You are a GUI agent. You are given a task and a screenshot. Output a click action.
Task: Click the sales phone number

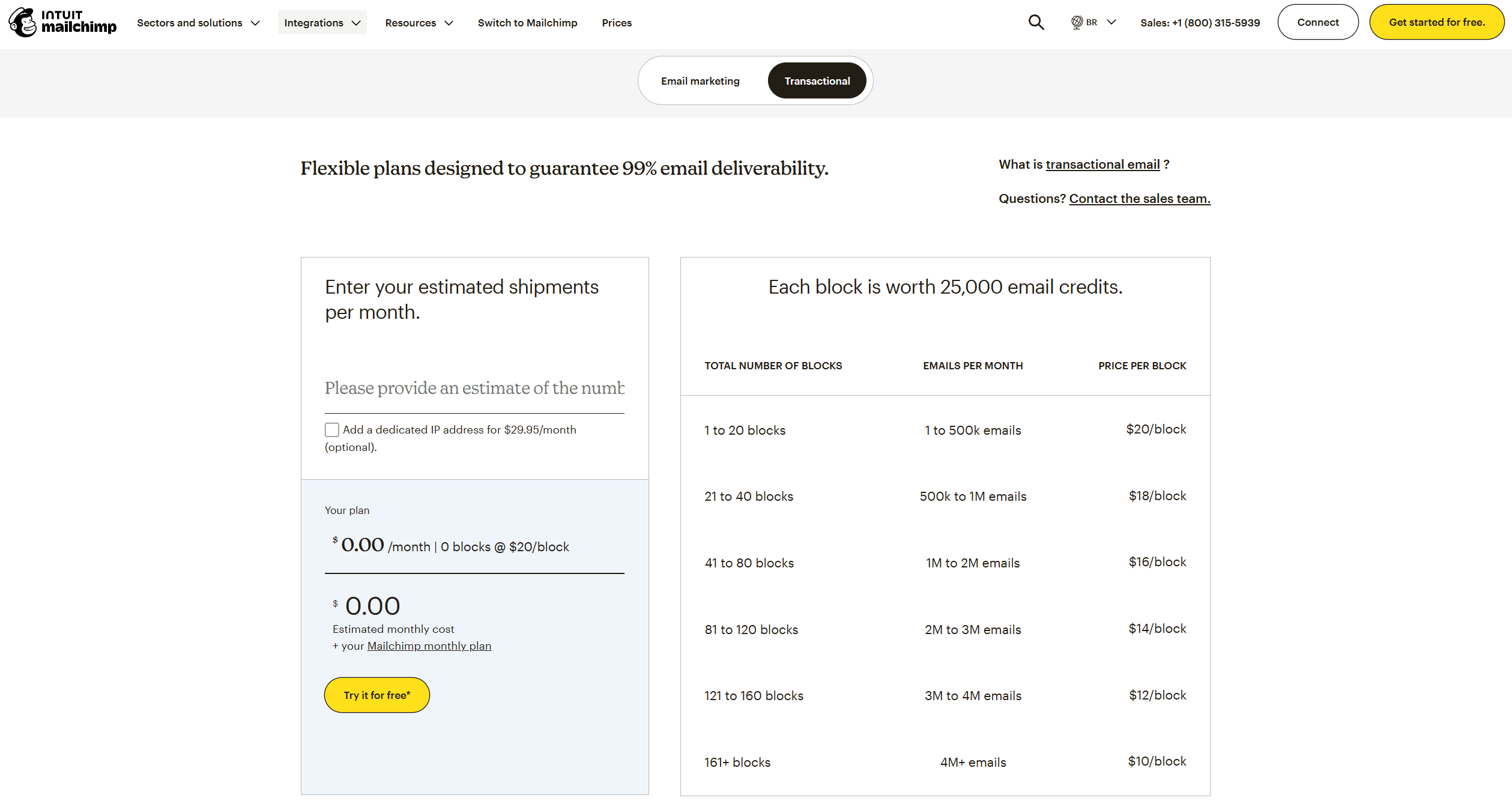point(1200,22)
